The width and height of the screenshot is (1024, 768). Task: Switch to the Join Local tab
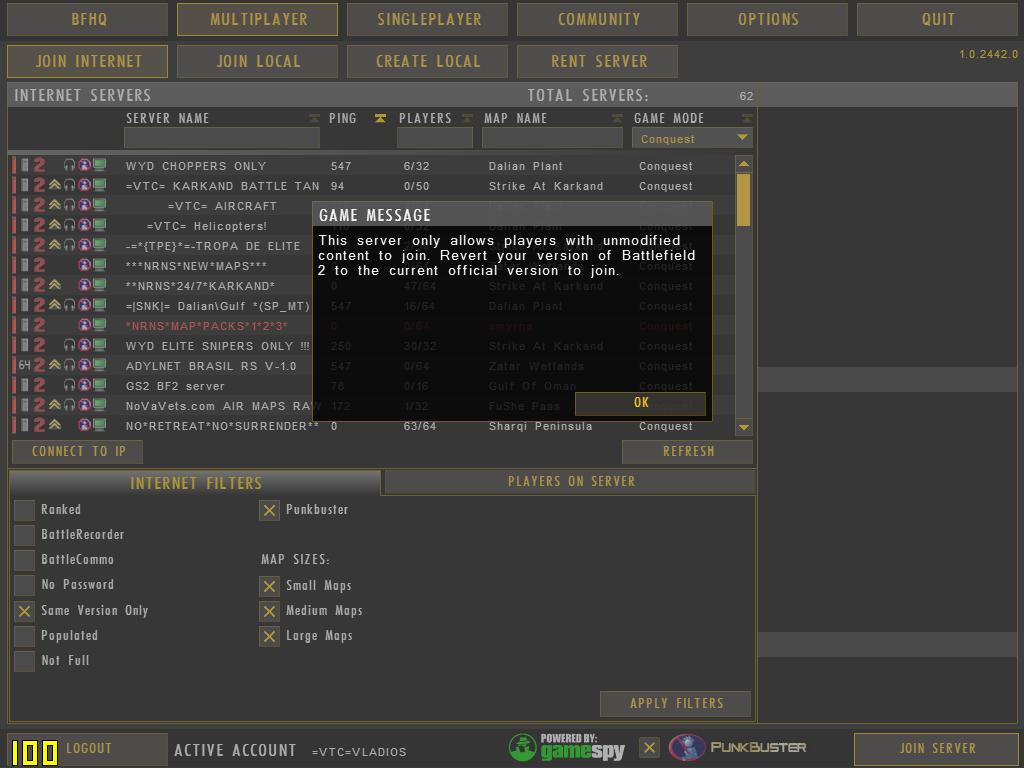[x=257, y=61]
